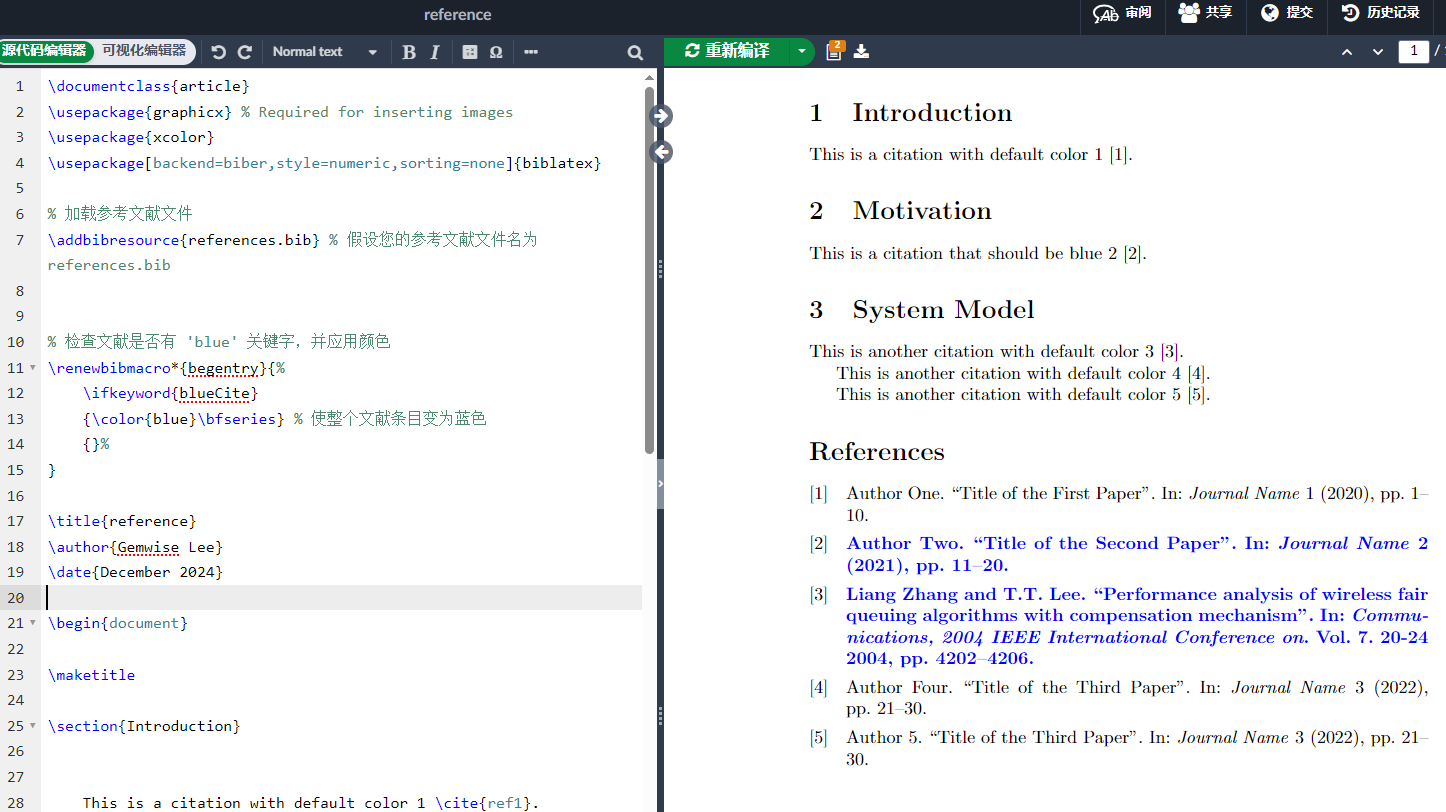Viewport: 1446px width, 812px height.
Task: Download the compiled PDF
Action: (861, 51)
